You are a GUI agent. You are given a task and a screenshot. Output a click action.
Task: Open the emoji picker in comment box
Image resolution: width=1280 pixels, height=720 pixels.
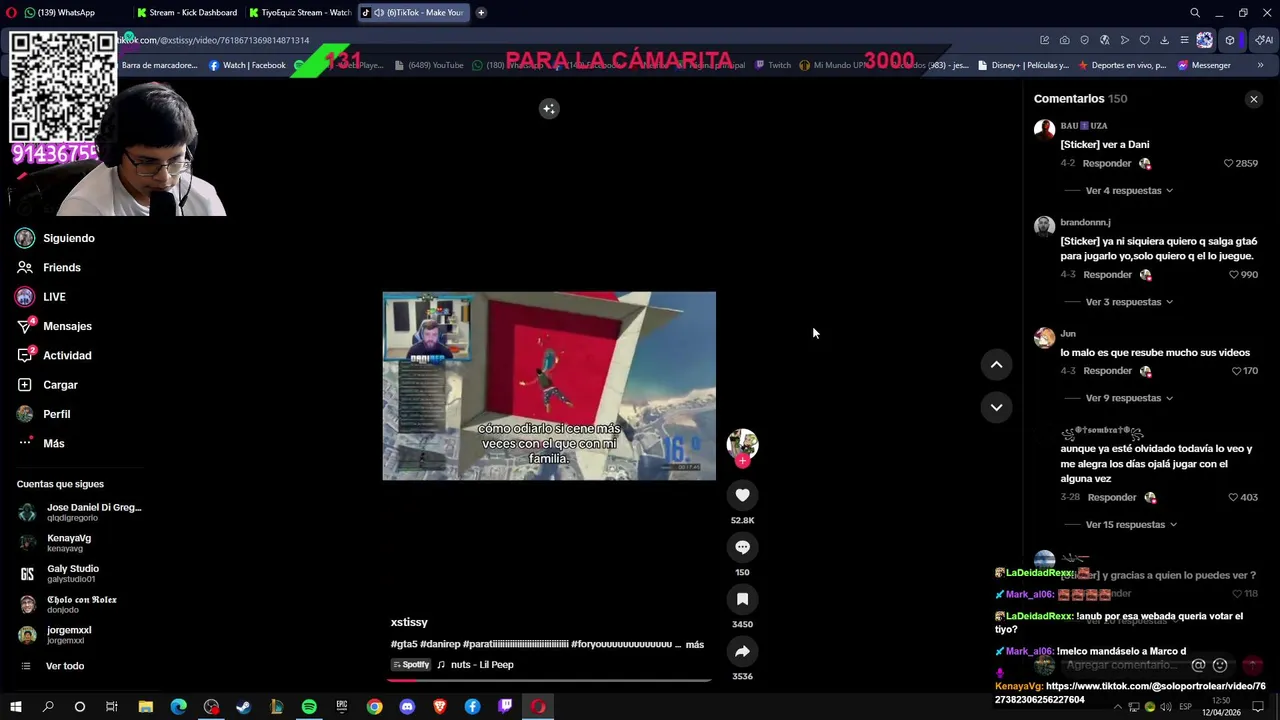(1220, 665)
